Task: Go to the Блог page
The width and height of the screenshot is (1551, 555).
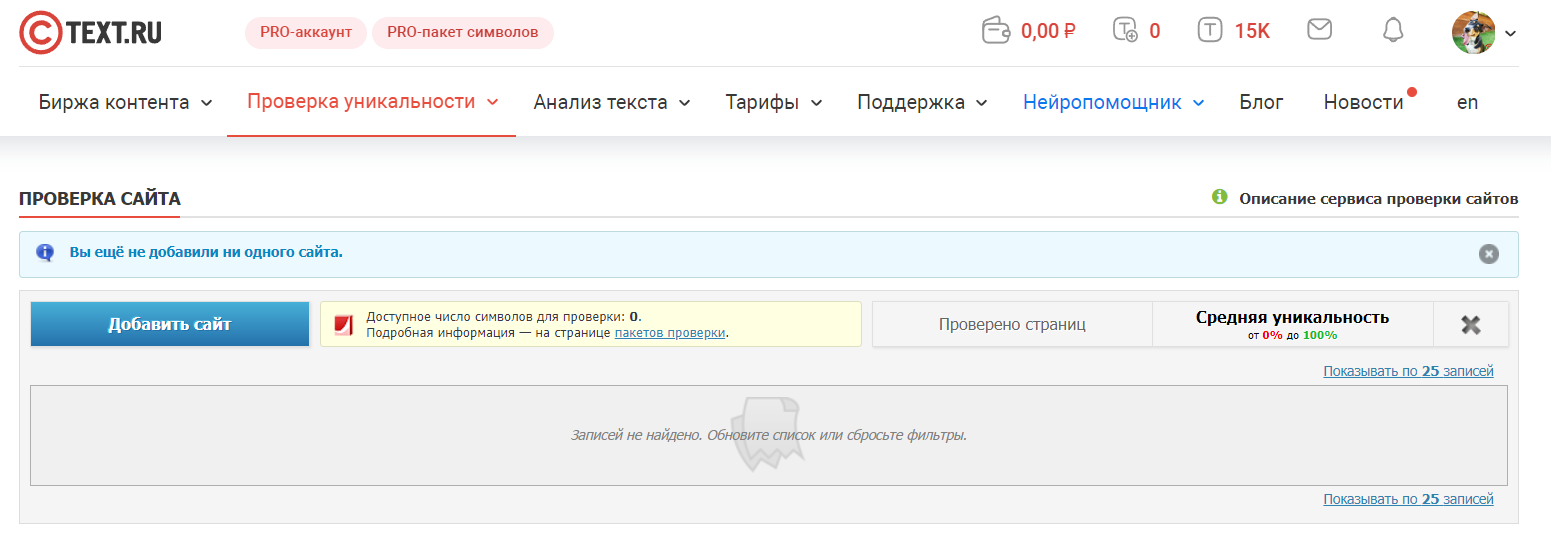Action: 1261,102
